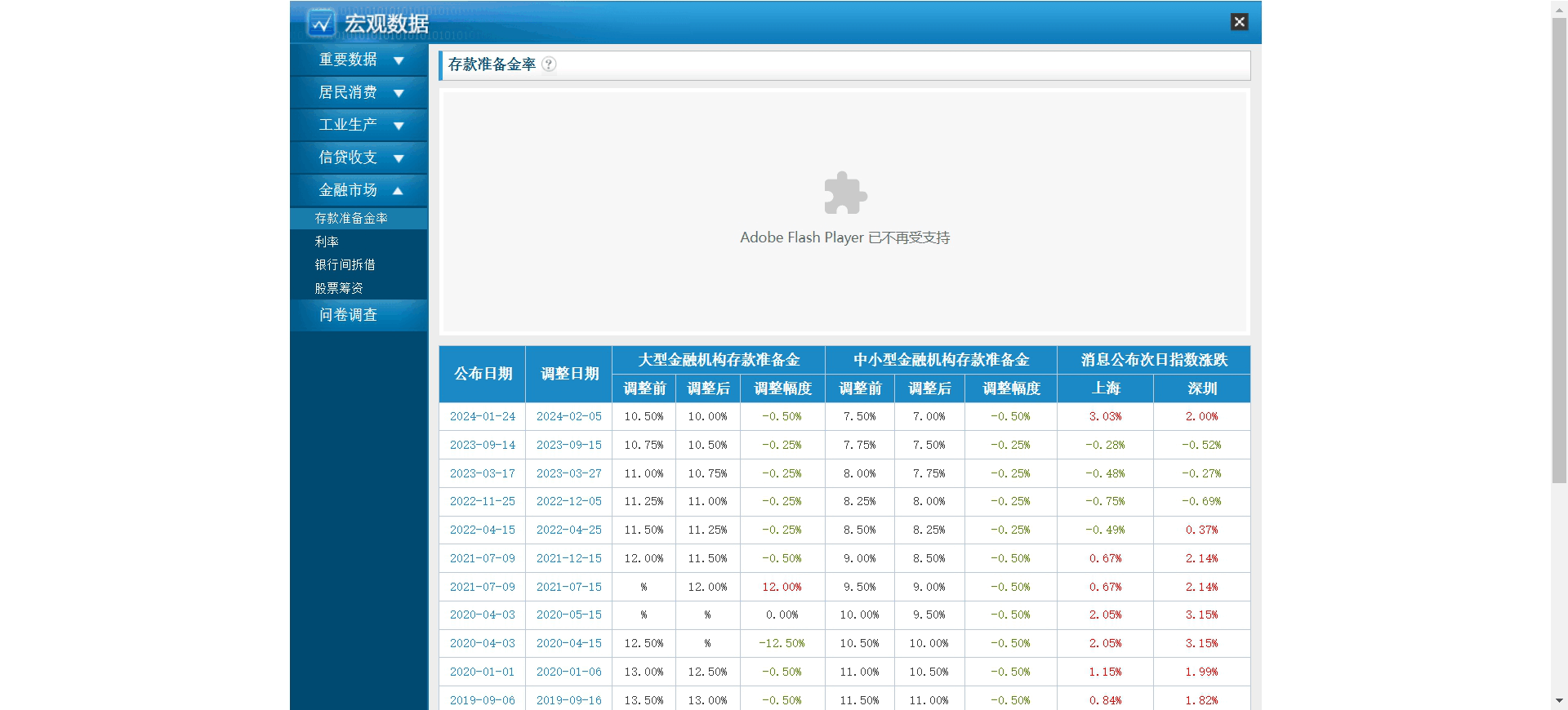The height and width of the screenshot is (710, 1568).
Task: Close the 宏观数据 panel
Action: point(1239,22)
